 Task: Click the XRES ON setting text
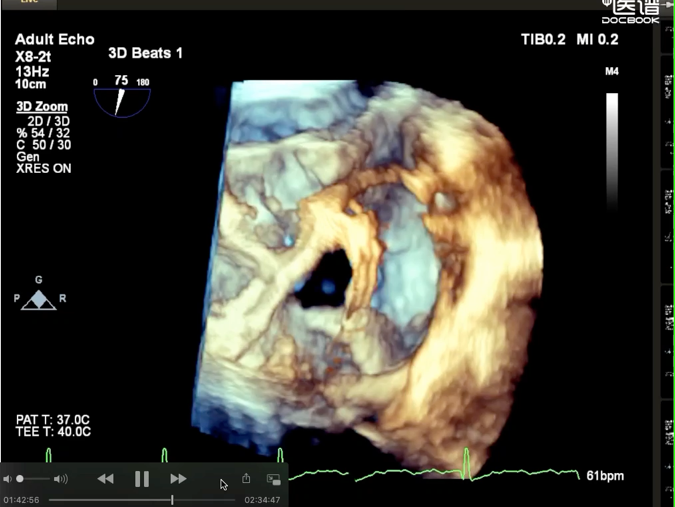tap(43, 169)
